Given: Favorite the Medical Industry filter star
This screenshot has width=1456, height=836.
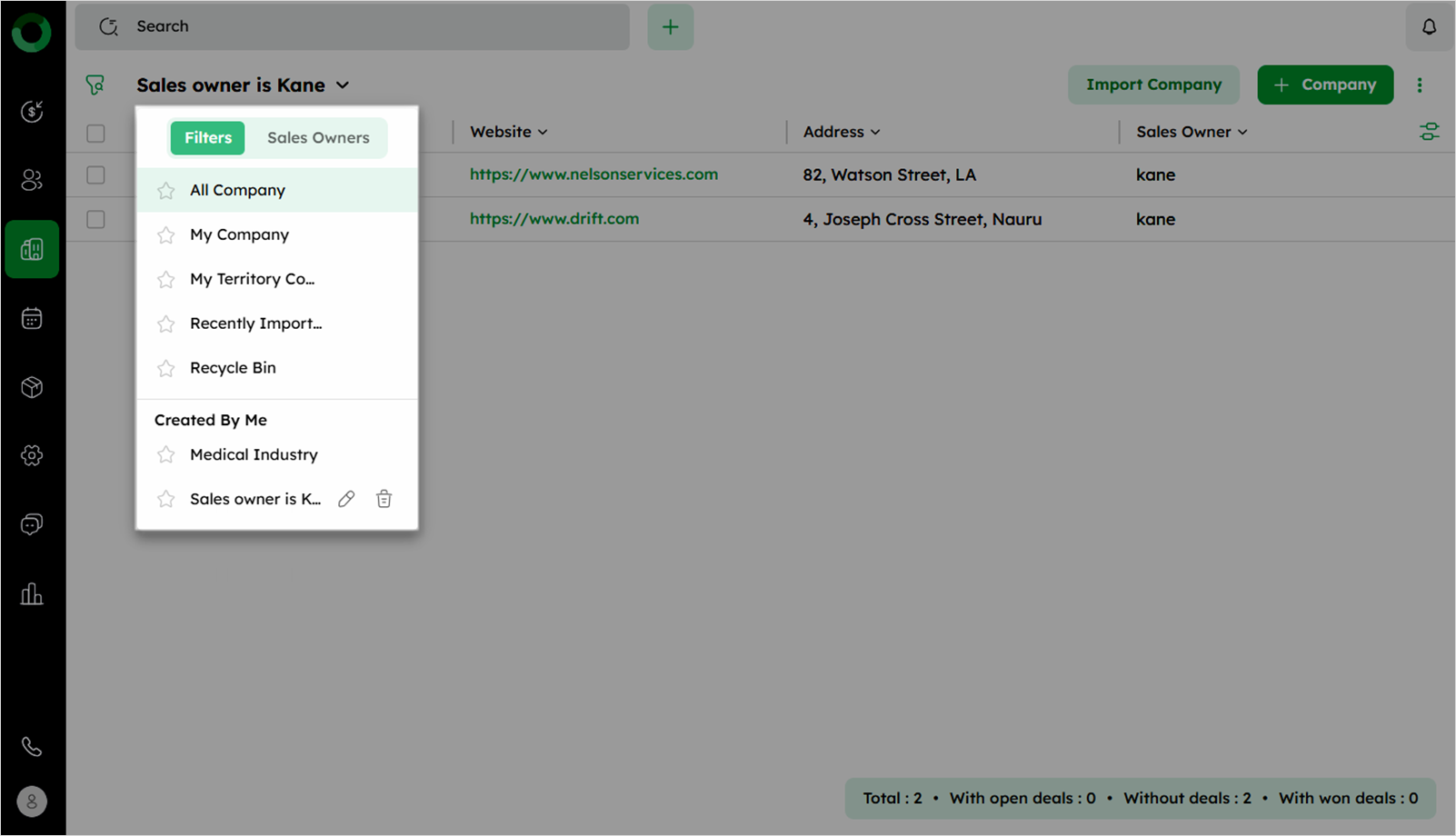Looking at the screenshot, I should click(165, 454).
